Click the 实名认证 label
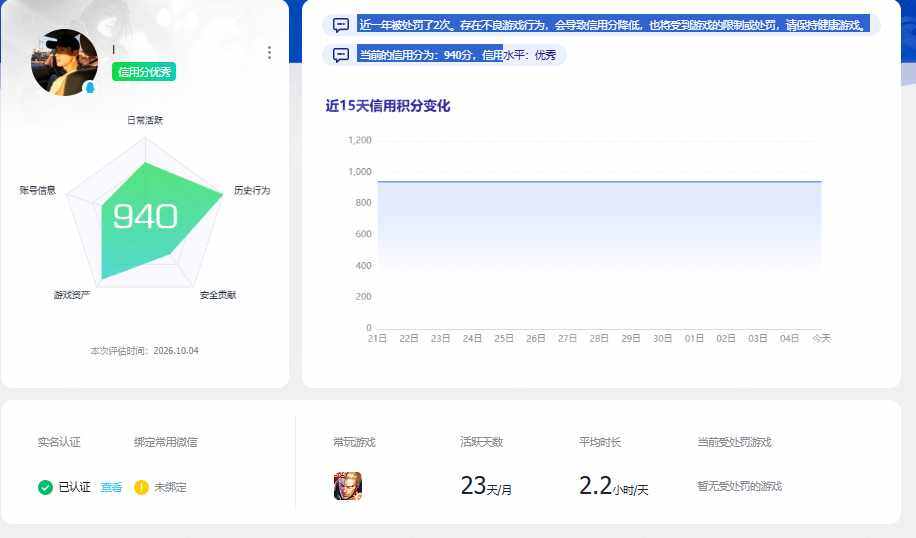 [59, 442]
